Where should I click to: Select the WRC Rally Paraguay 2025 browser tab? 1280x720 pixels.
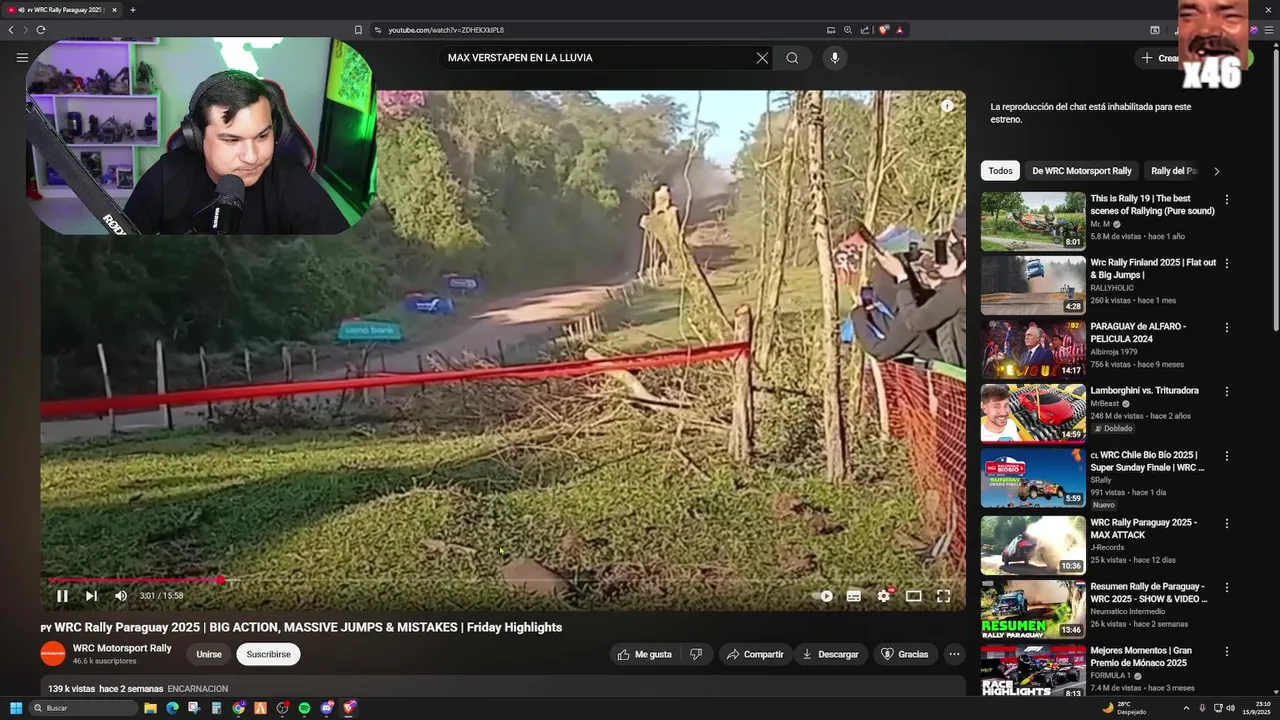(62, 10)
